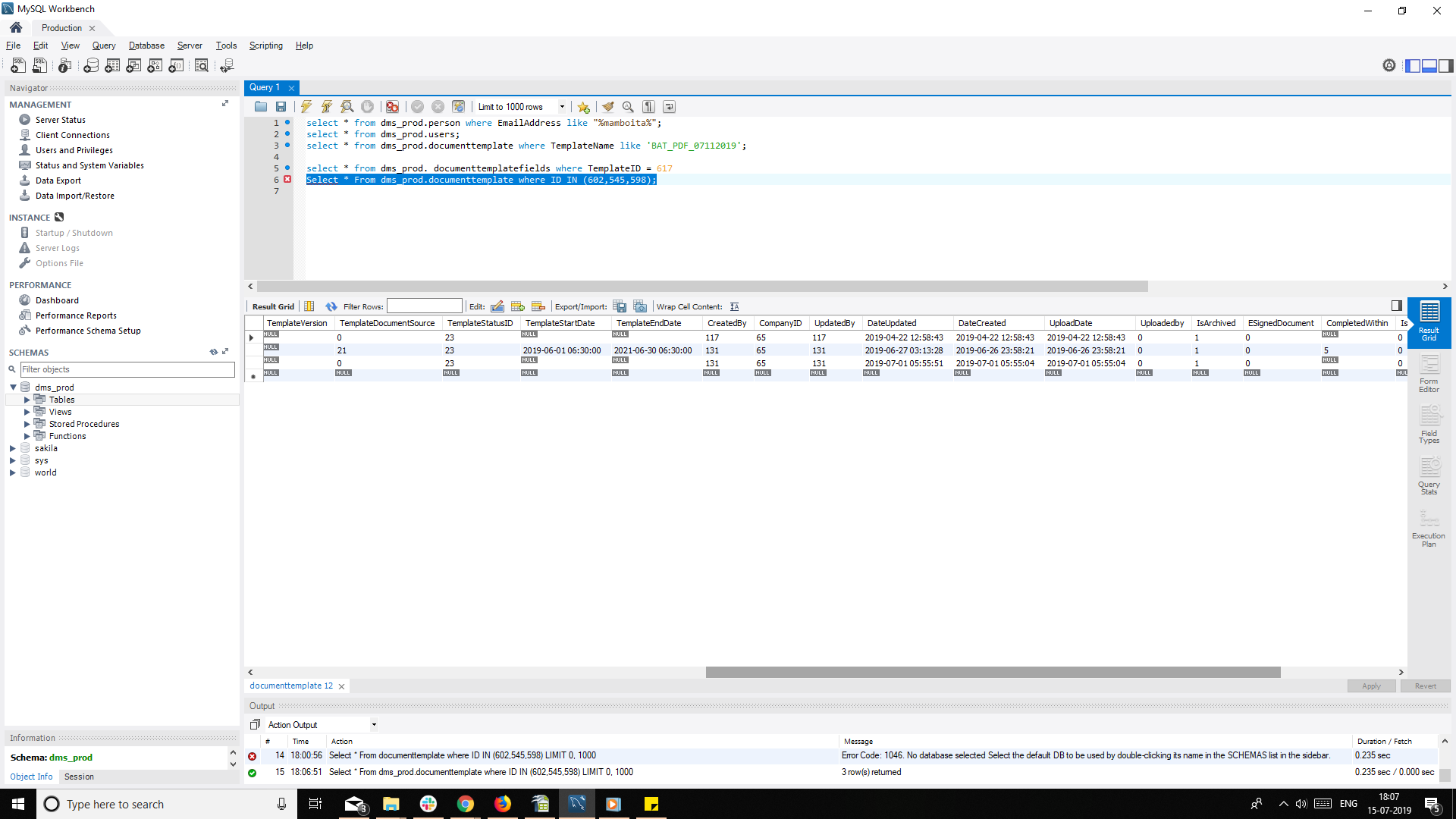This screenshot has height=819, width=1456.
Task: Save the script to a file
Action: point(281,107)
